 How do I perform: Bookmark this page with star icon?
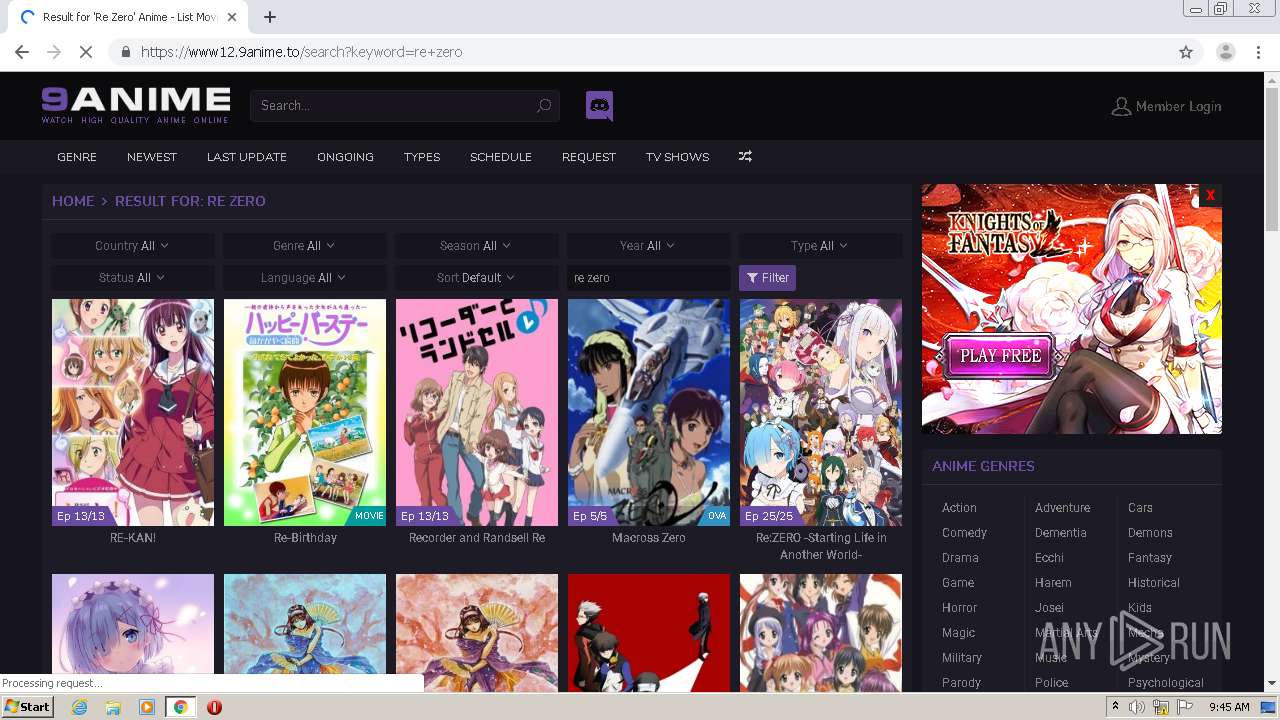coord(1186,52)
